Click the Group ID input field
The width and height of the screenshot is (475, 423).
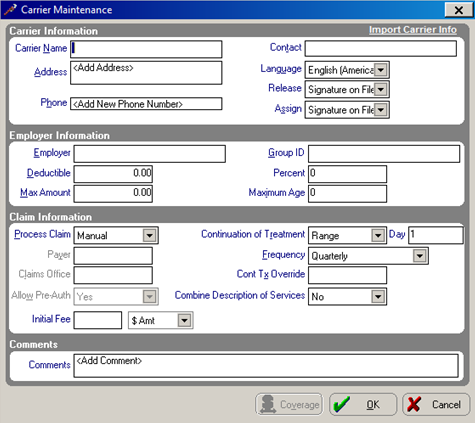click(384, 154)
